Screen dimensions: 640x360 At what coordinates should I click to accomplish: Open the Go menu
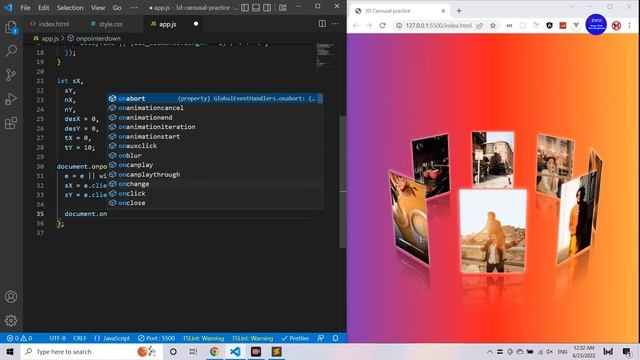[117, 7]
